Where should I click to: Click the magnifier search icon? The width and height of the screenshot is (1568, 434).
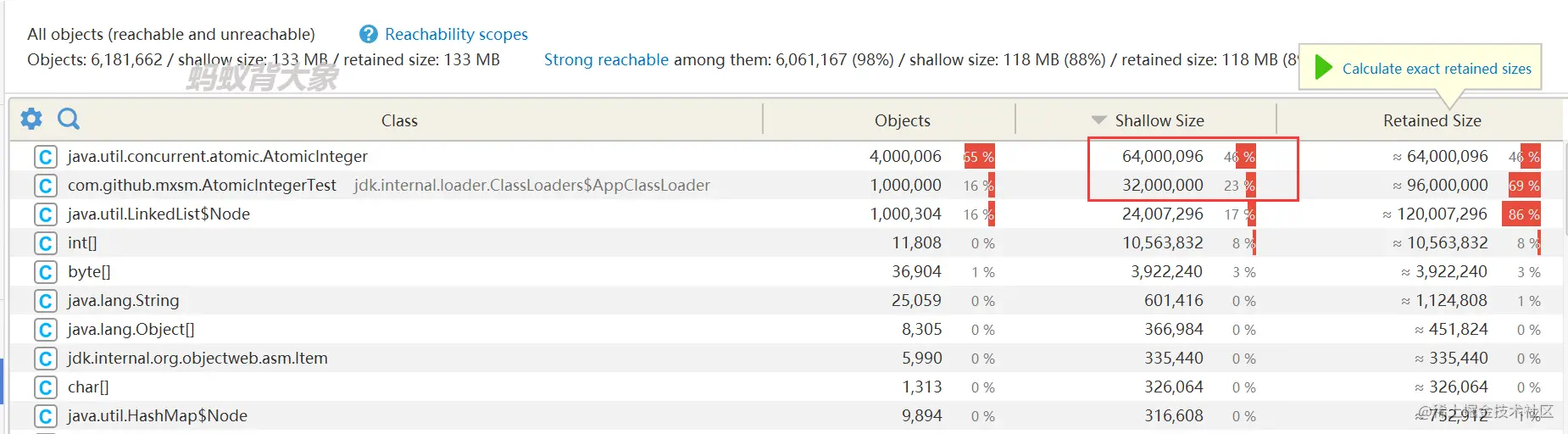coord(69,119)
